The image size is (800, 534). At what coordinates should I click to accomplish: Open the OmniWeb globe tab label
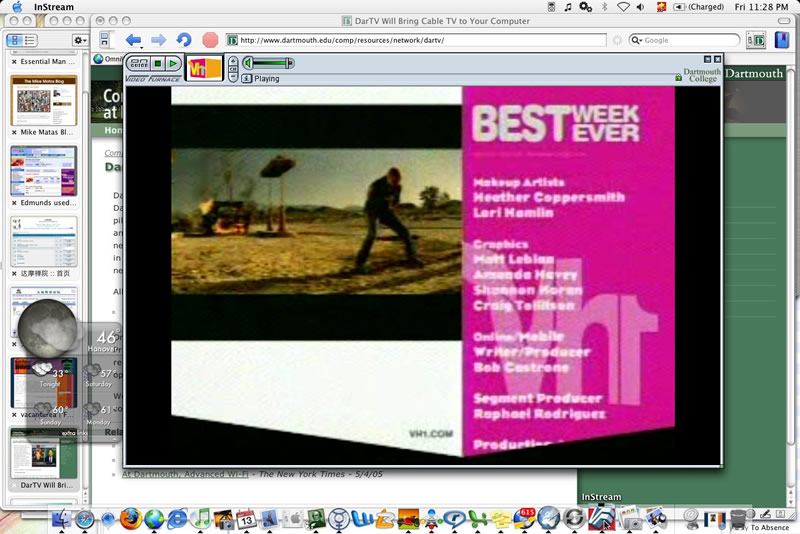click(107, 59)
